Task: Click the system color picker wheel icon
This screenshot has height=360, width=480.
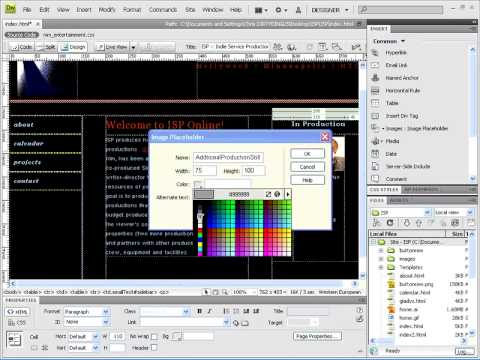Action: (277, 194)
